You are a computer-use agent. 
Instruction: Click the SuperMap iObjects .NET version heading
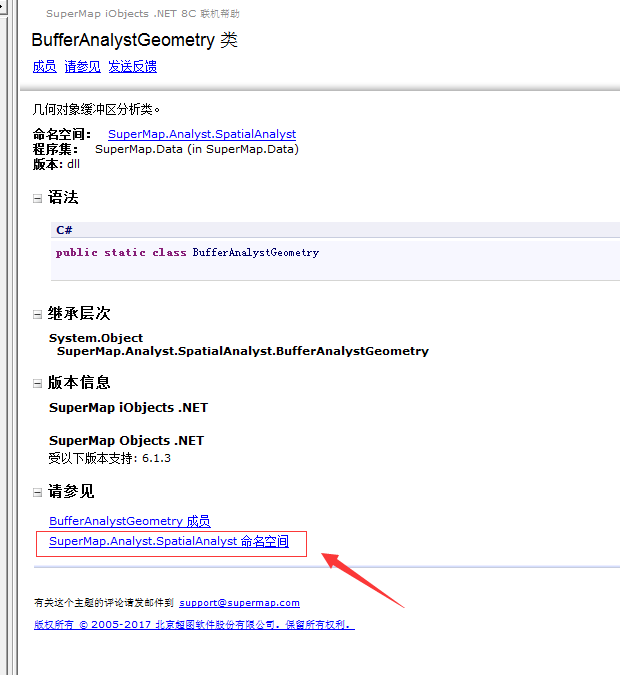[x=128, y=408]
